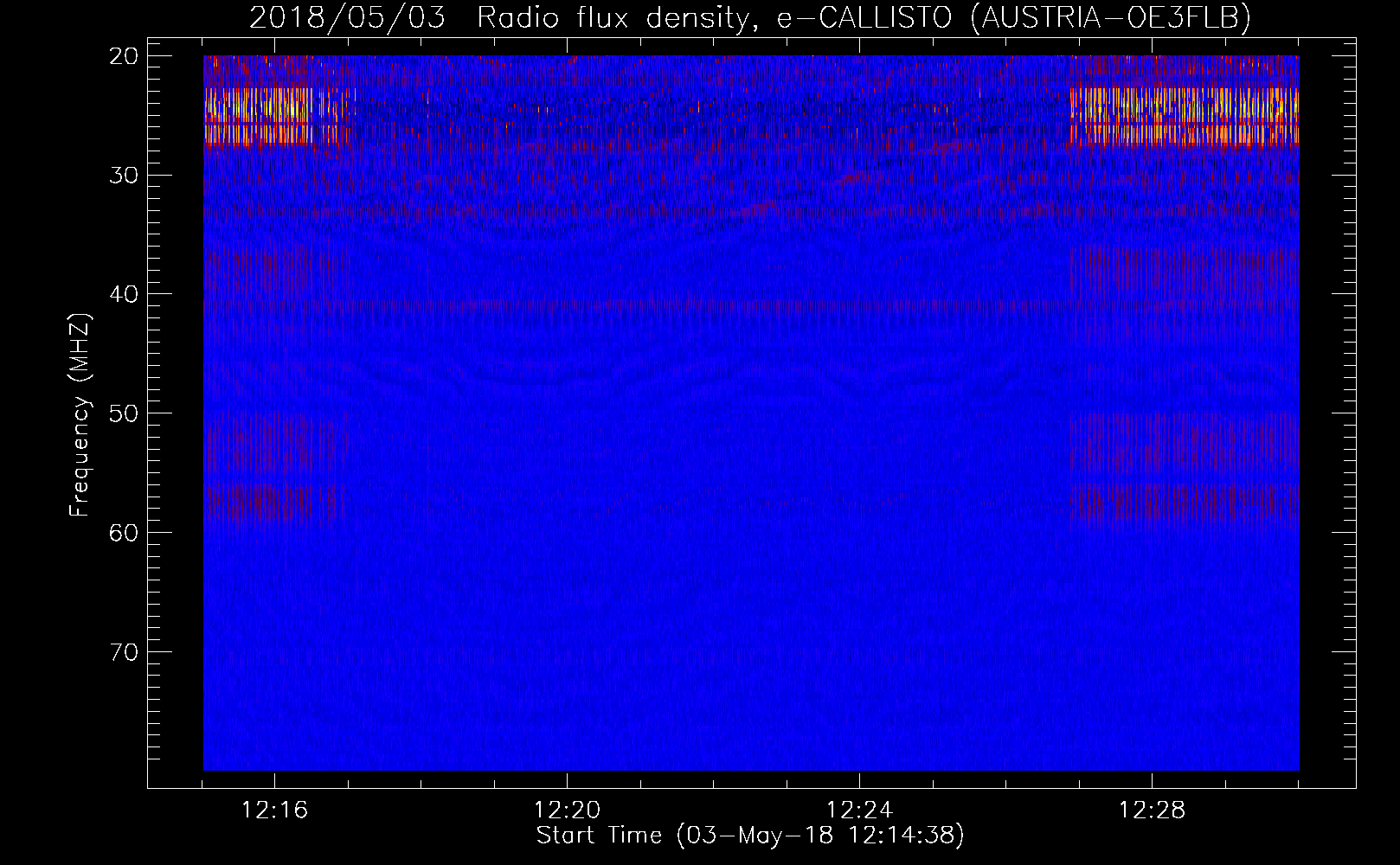Click the '20' frequency tick label
Screen dimensions: 1400x865
coord(124,56)
